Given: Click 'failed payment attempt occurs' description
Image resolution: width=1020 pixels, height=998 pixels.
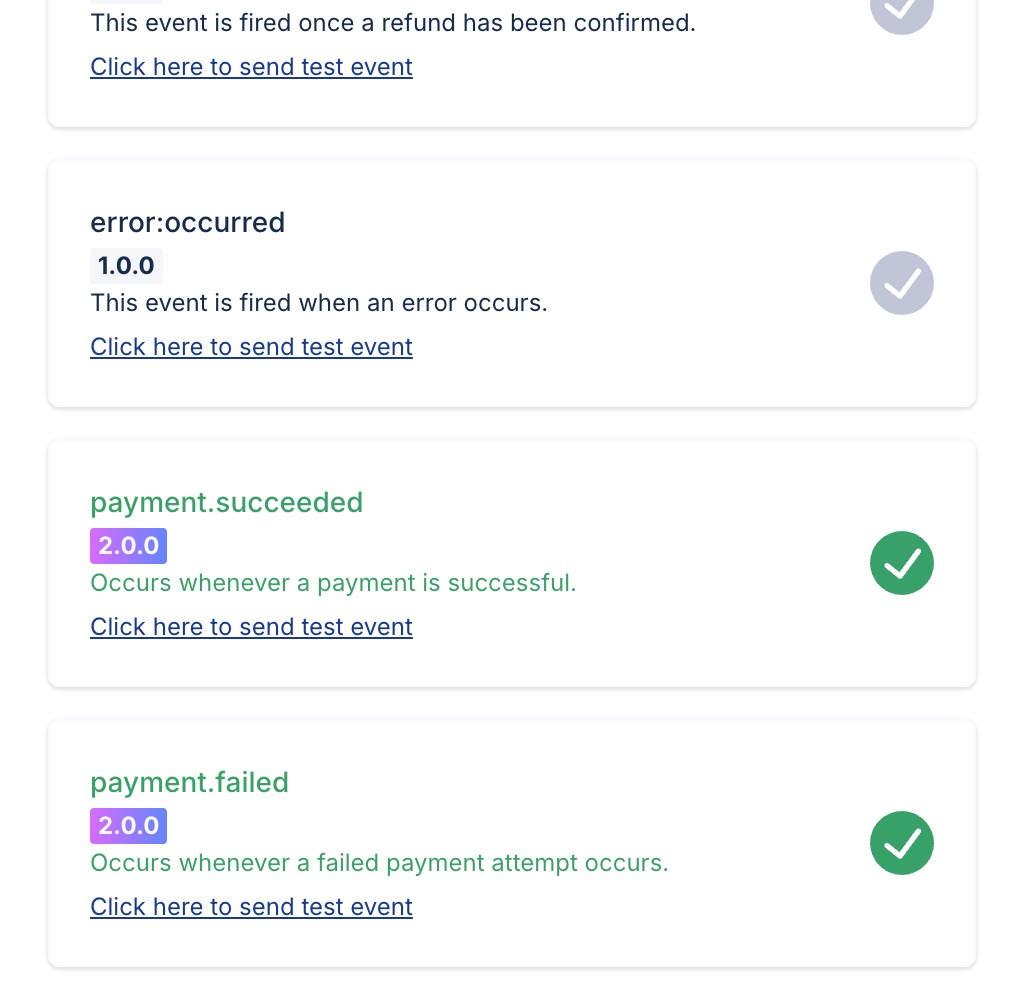Looking at the screenshot, I should (379, 863).
